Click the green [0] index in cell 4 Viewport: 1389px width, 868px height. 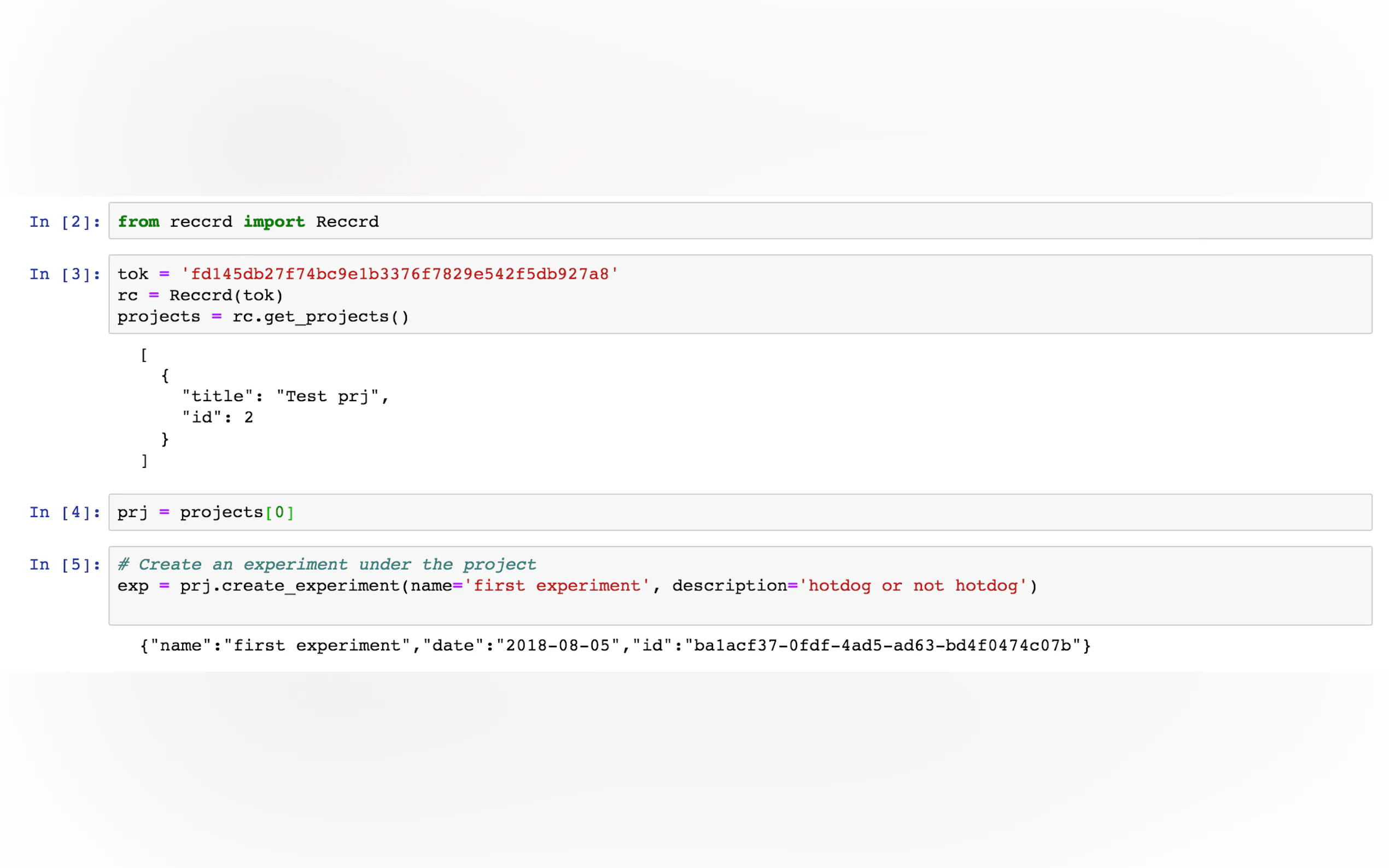[x=279, y=512]
